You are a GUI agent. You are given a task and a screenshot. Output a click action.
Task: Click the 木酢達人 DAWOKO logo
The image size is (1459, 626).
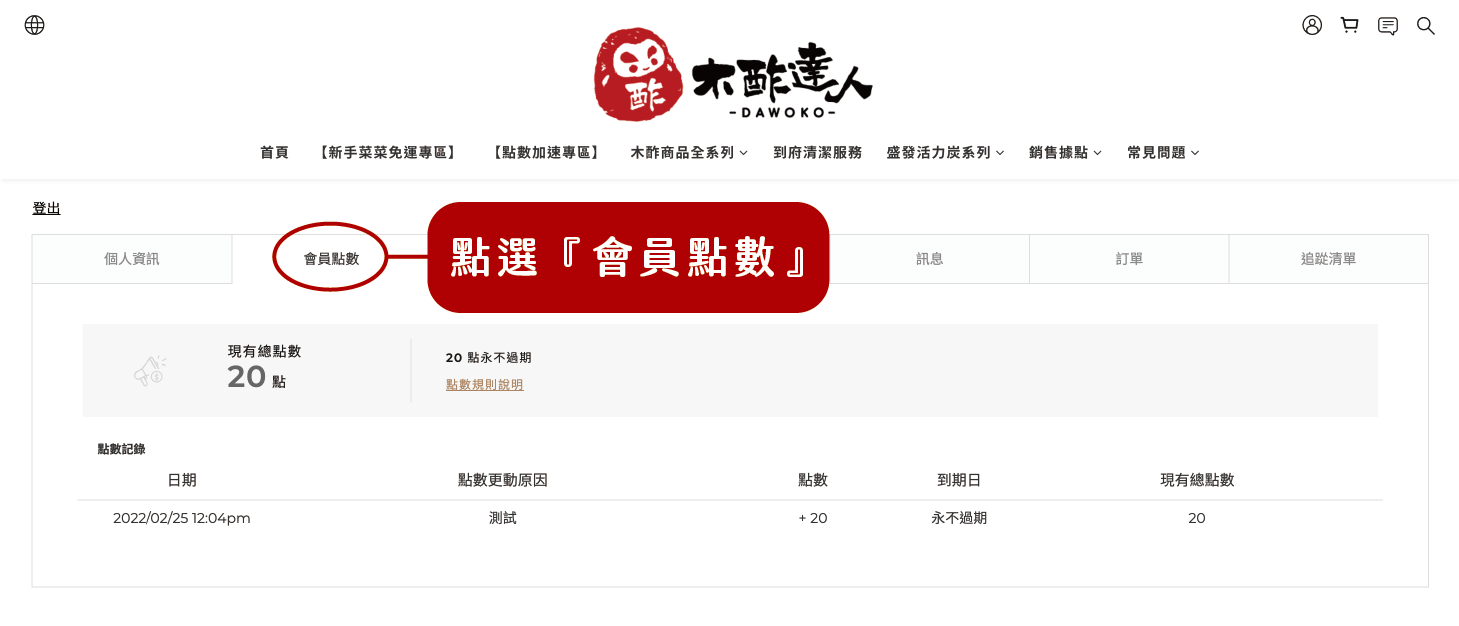[733, 75]
